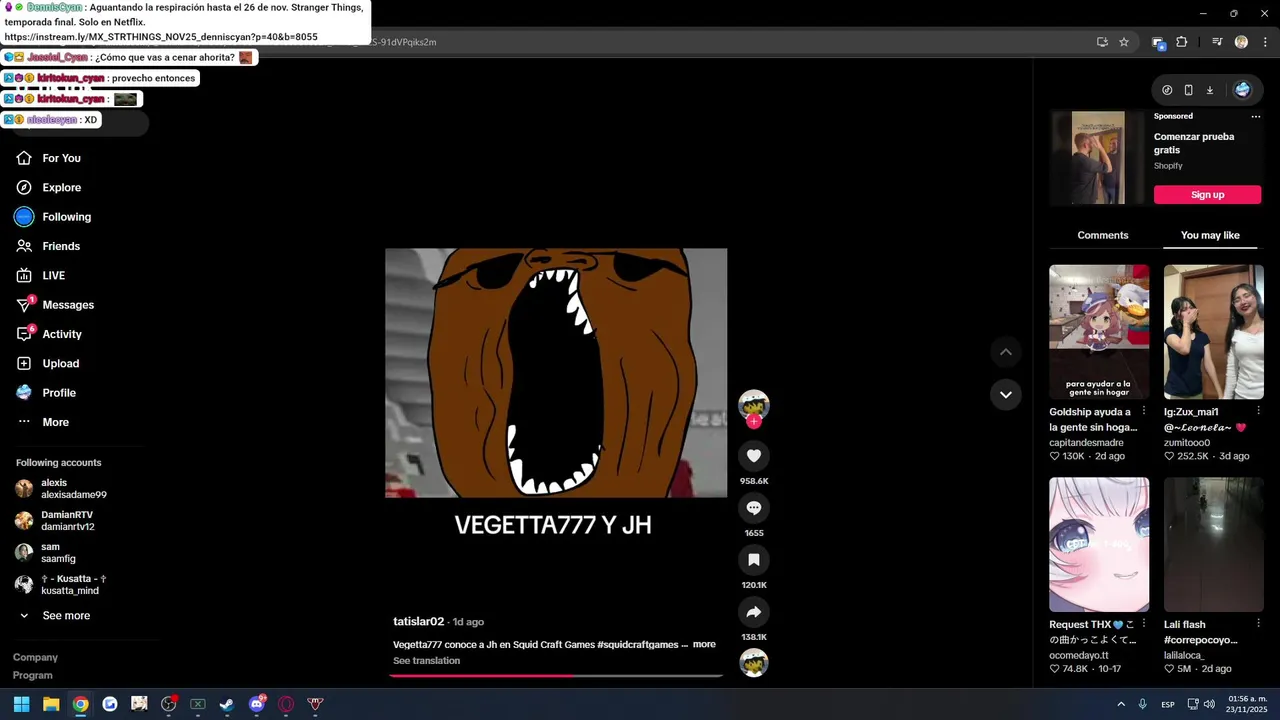Share the video with the arrow icon
Viewport: 1280px width, 720px height.
coord(754,612)
